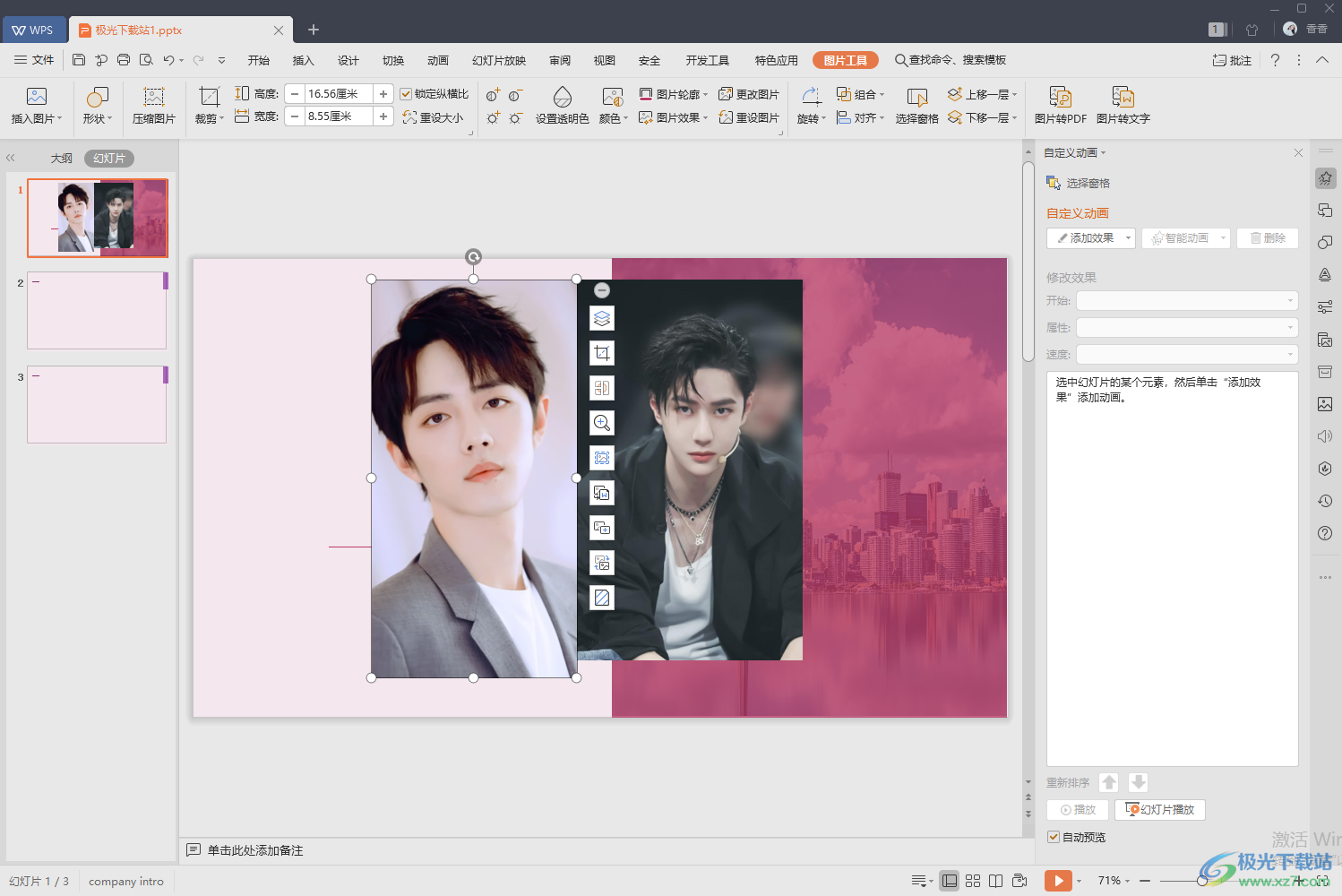Expand Bring Forward dropdown arrow

[1014, 94]
